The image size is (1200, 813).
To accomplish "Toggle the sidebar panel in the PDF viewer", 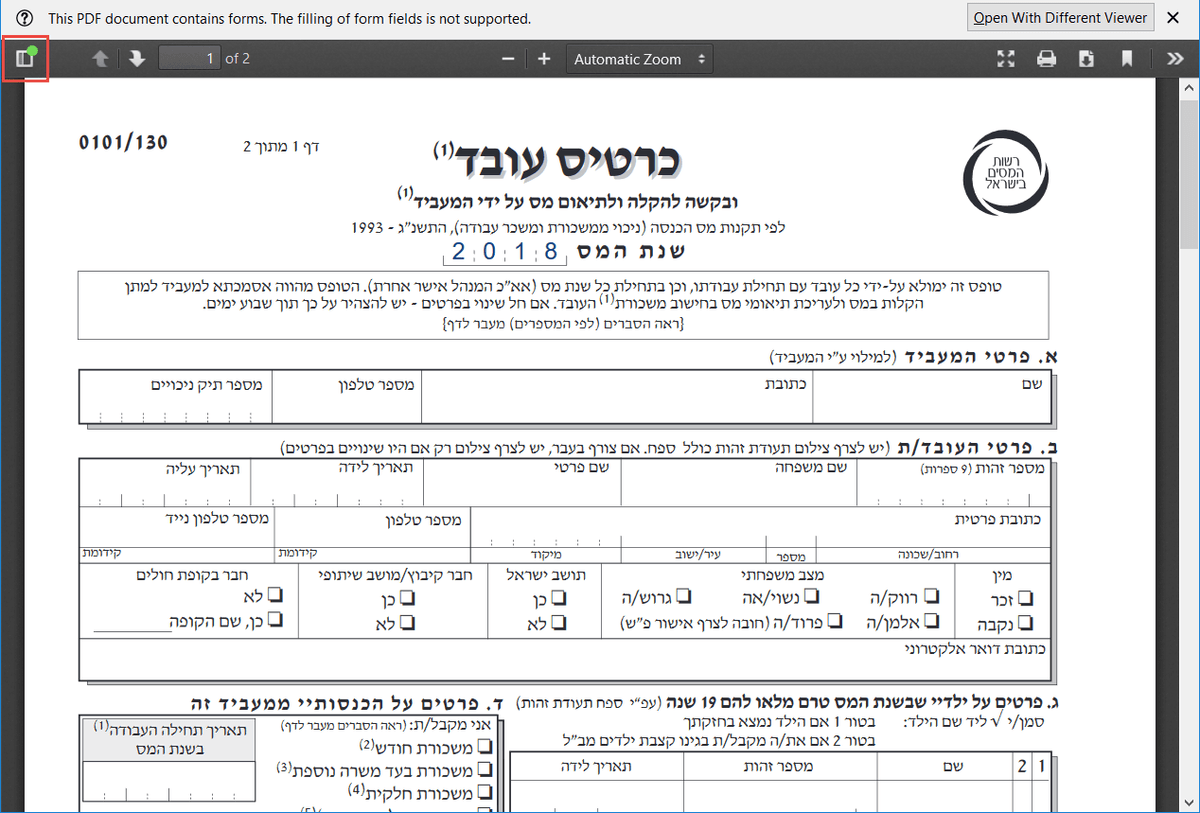I will 25,58.
